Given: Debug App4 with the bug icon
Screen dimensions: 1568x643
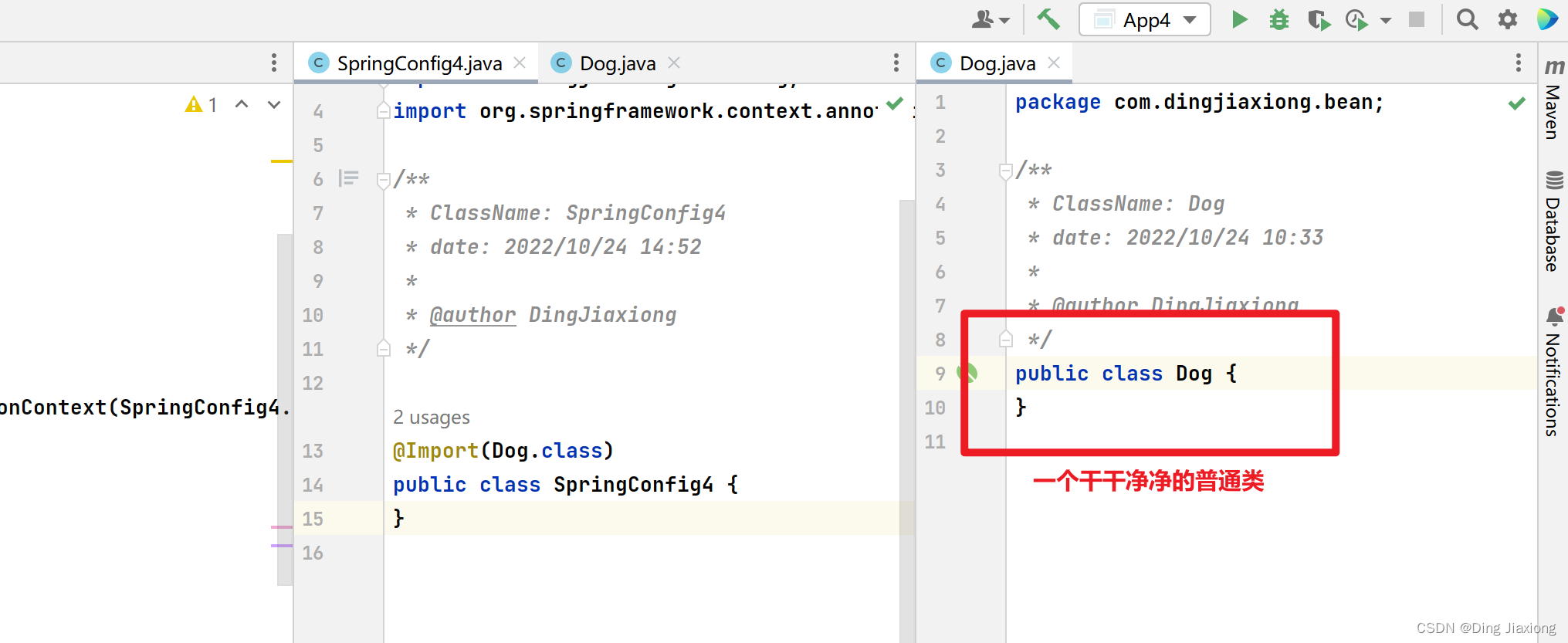Looking at the screenshot, I should point(1279,19).
